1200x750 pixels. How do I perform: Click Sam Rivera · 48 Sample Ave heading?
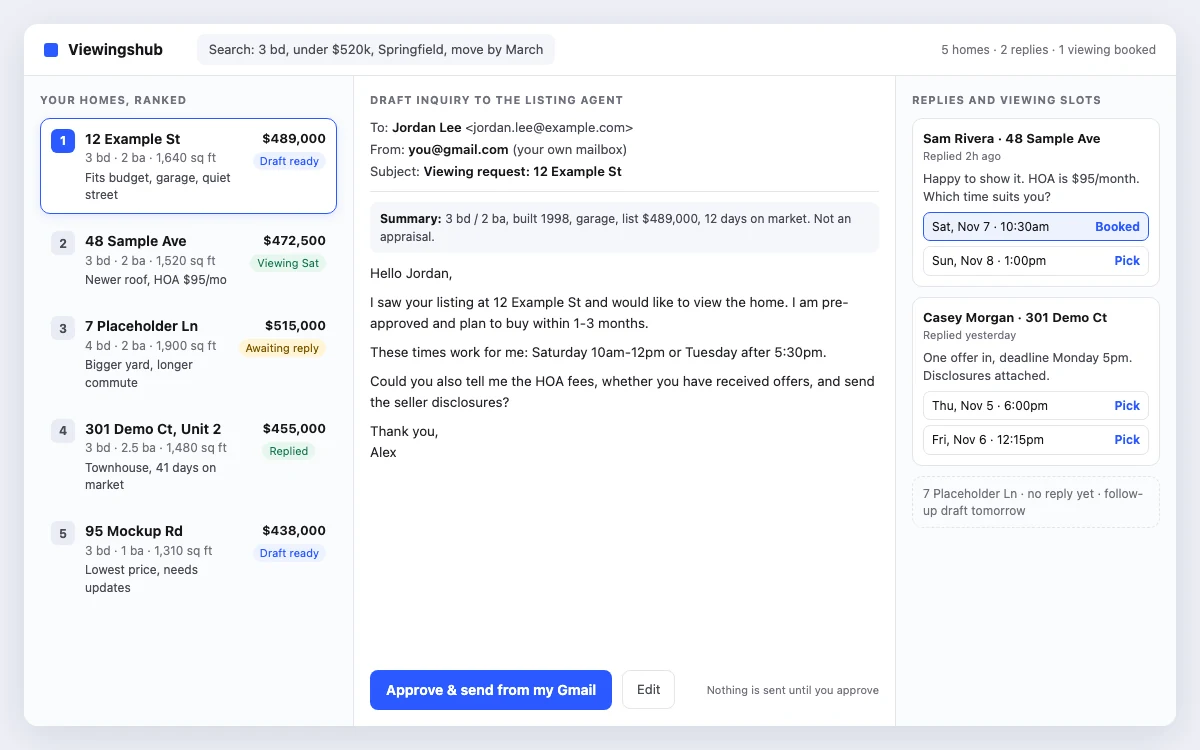1011,138
